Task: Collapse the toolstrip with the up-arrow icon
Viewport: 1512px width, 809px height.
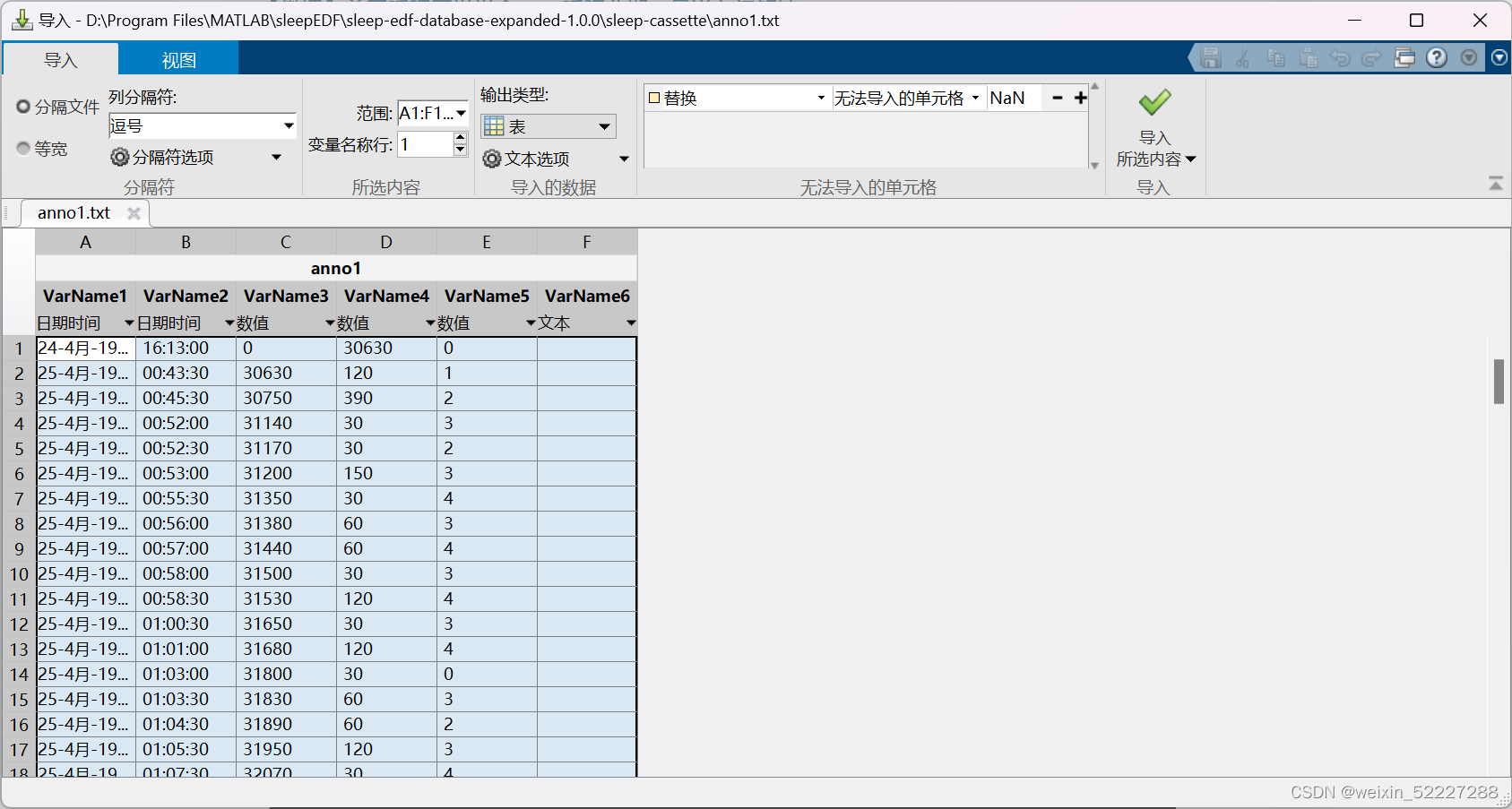Action: (x=1496, y=183)
